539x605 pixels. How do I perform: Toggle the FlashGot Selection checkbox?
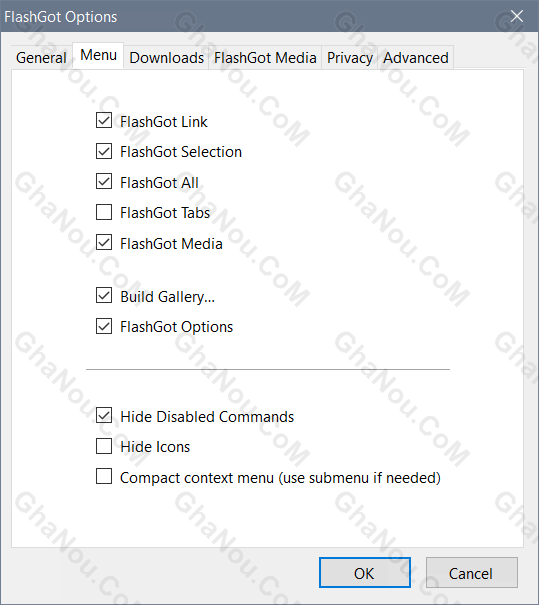(x=104, y=151)
